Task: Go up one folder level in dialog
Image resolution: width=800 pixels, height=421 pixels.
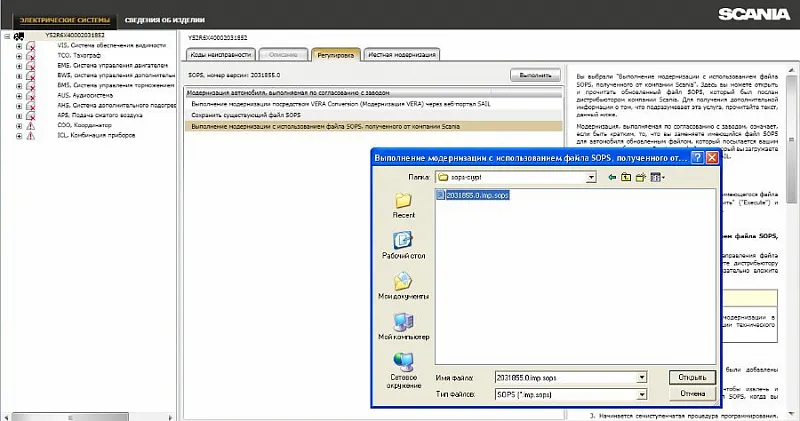Action: coord(626,177)
